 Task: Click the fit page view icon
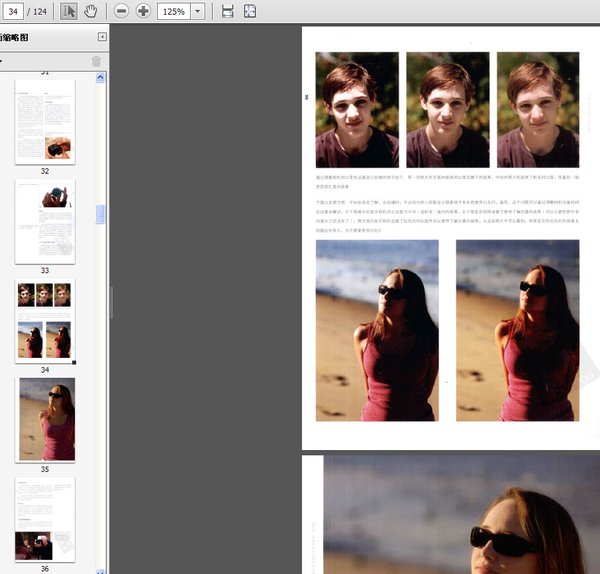point(249,11)
